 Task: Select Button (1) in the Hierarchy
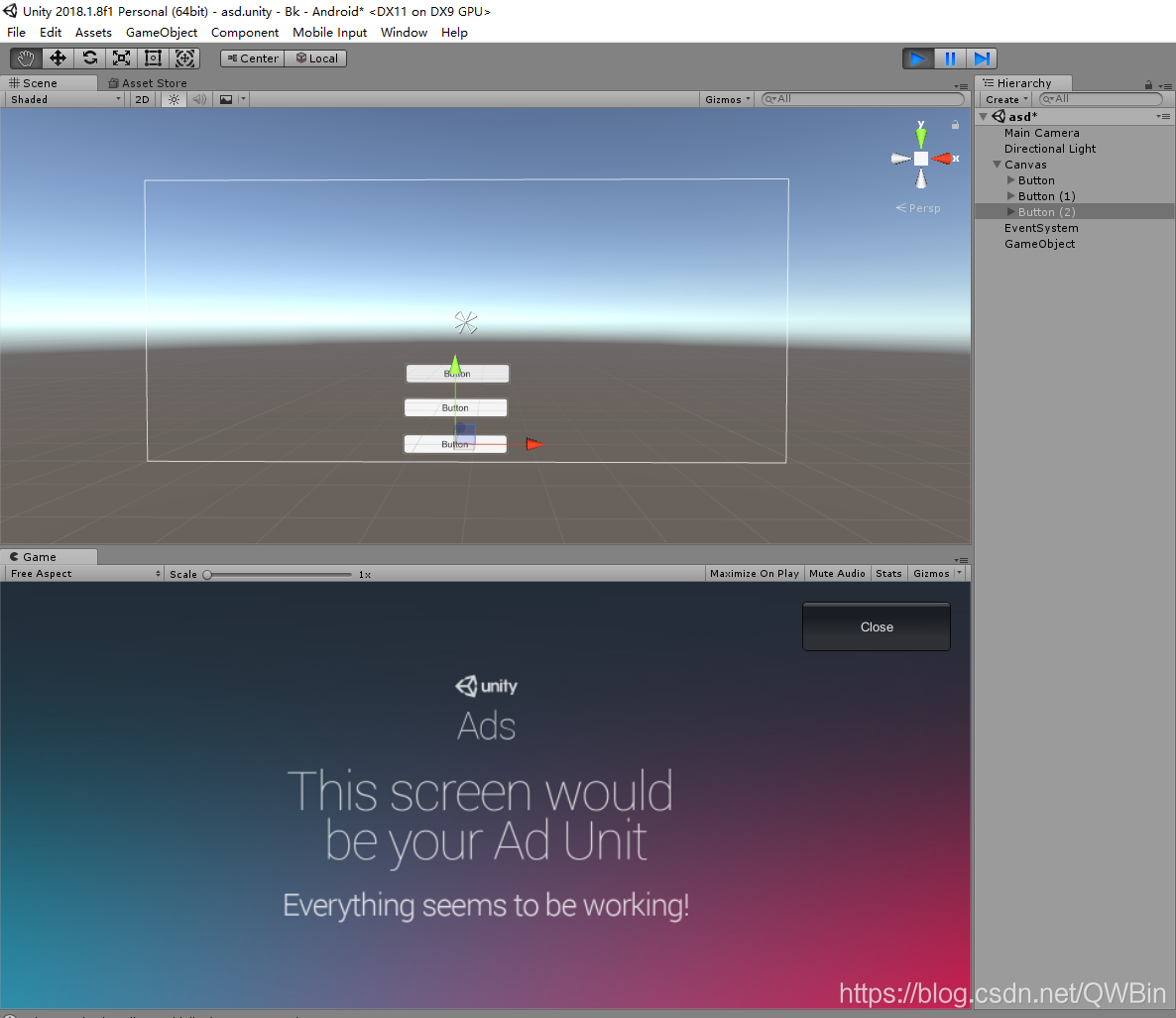click(1045, 196)
